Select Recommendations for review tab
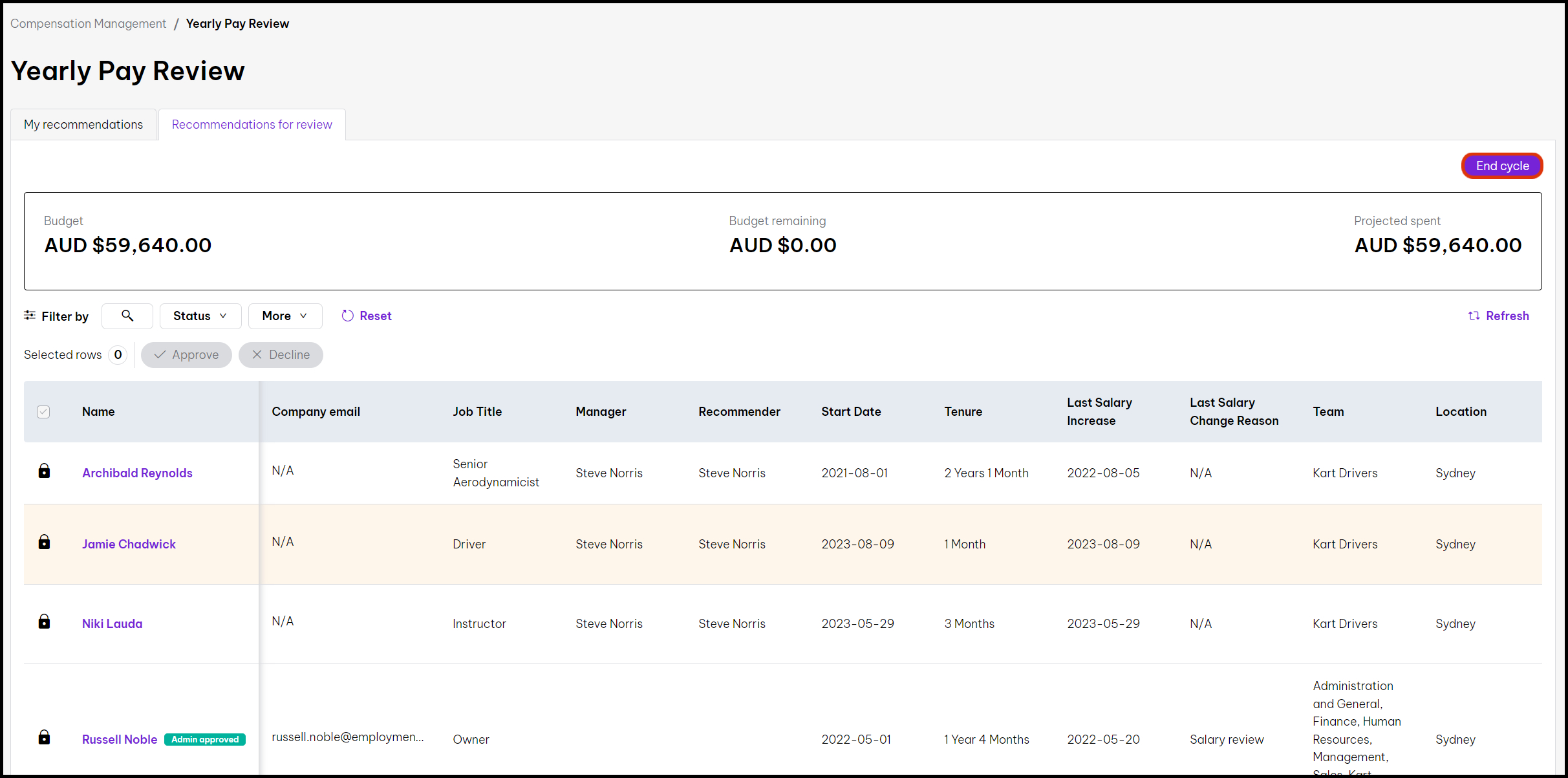The image size is (1568, 778). coord(252,124)
